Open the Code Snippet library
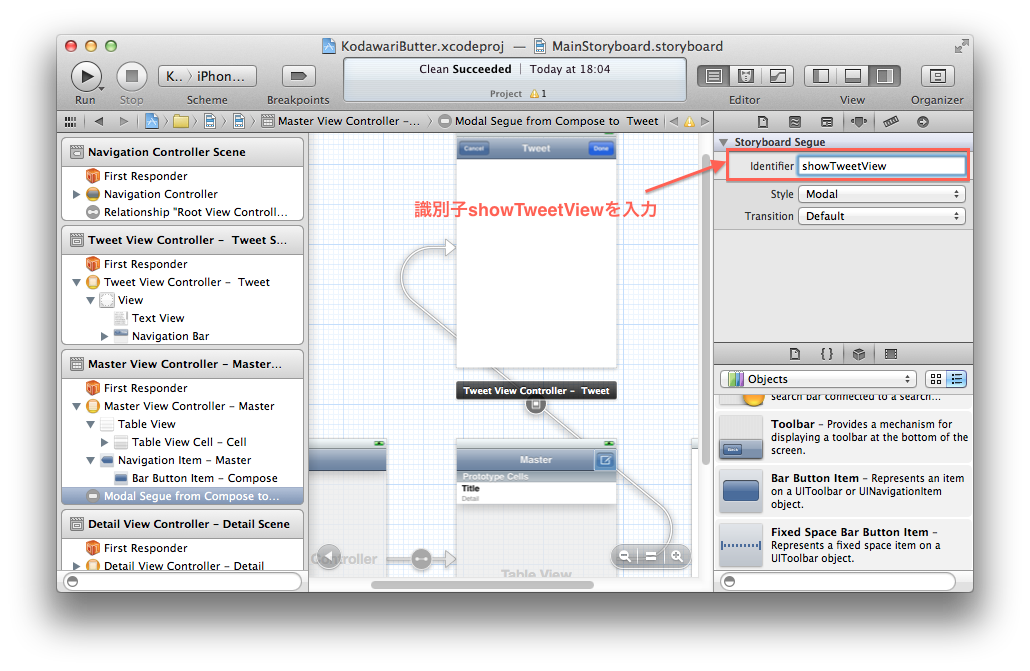 point(827,354)
